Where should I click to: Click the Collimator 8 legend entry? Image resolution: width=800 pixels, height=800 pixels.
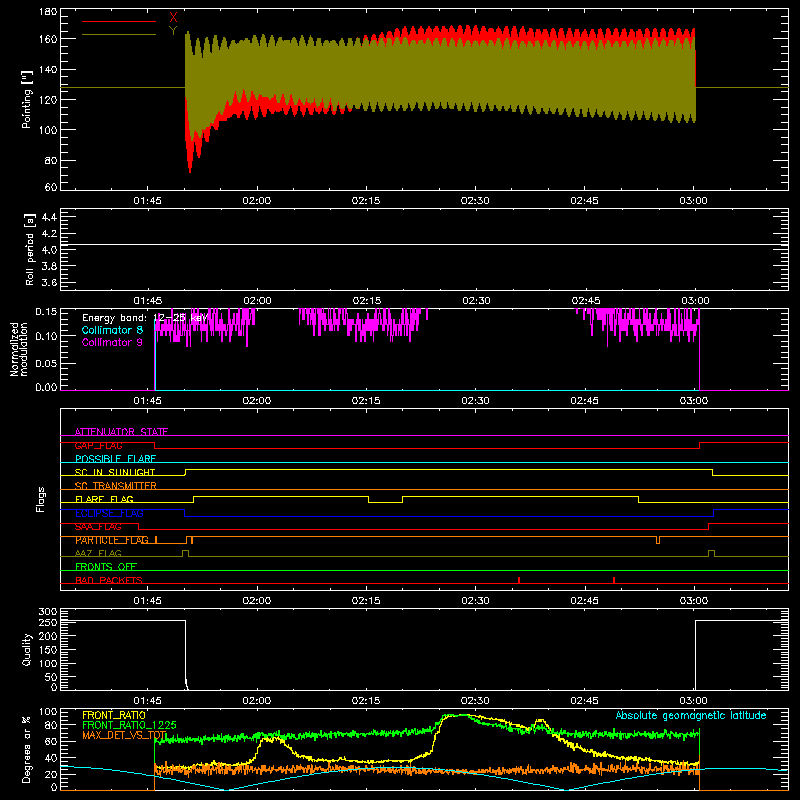(x=112, y=330)
